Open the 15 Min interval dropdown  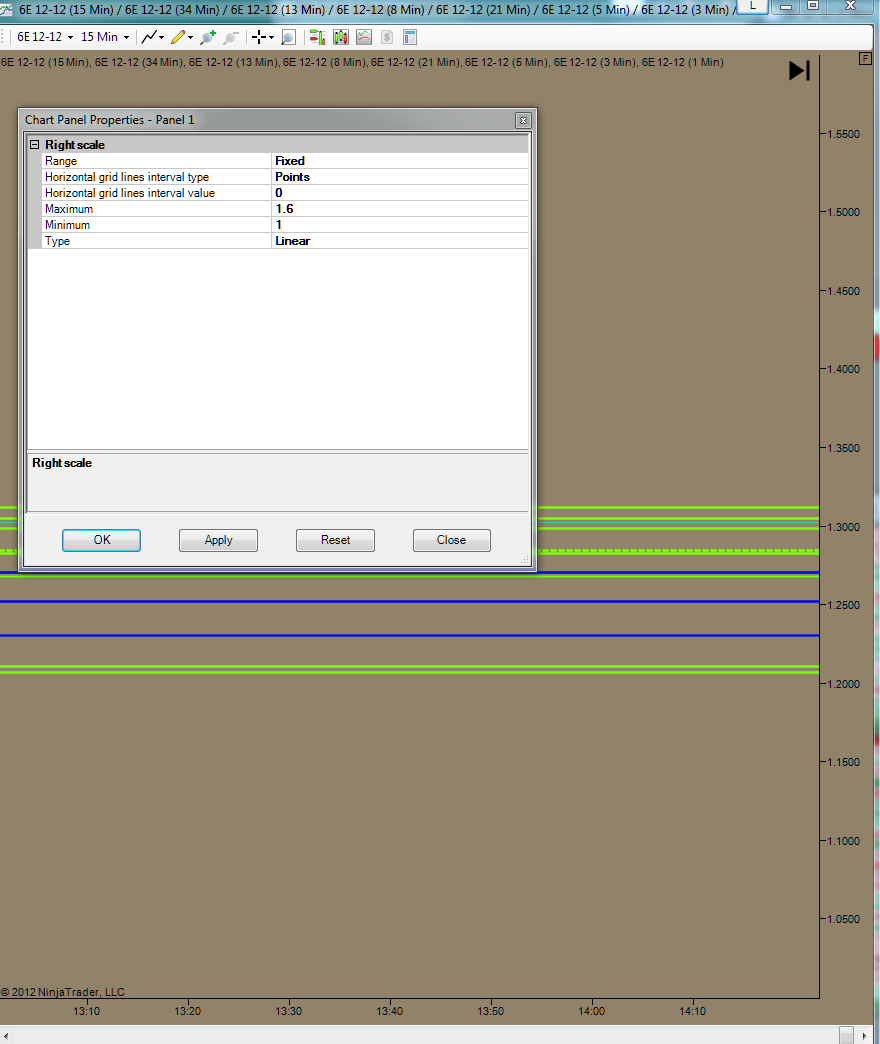pos(105,37)
